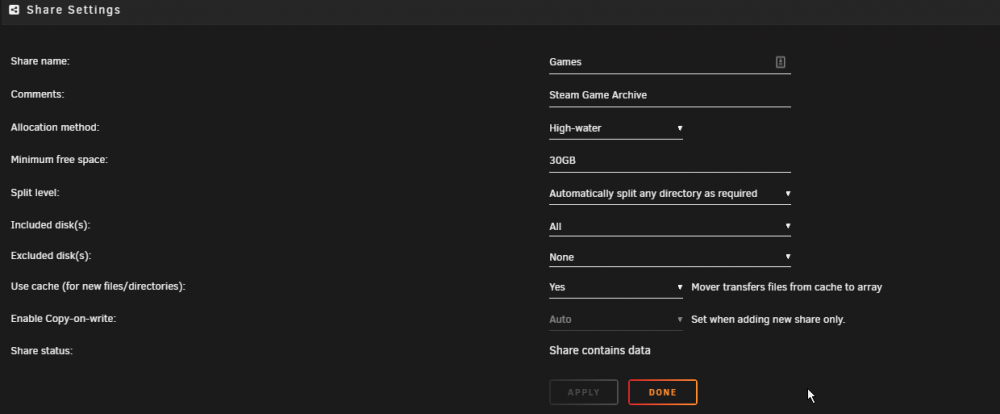Edit the Comments field Steam Game Archive
Viewport: 1000px width, 414px height.
[670, 95]
